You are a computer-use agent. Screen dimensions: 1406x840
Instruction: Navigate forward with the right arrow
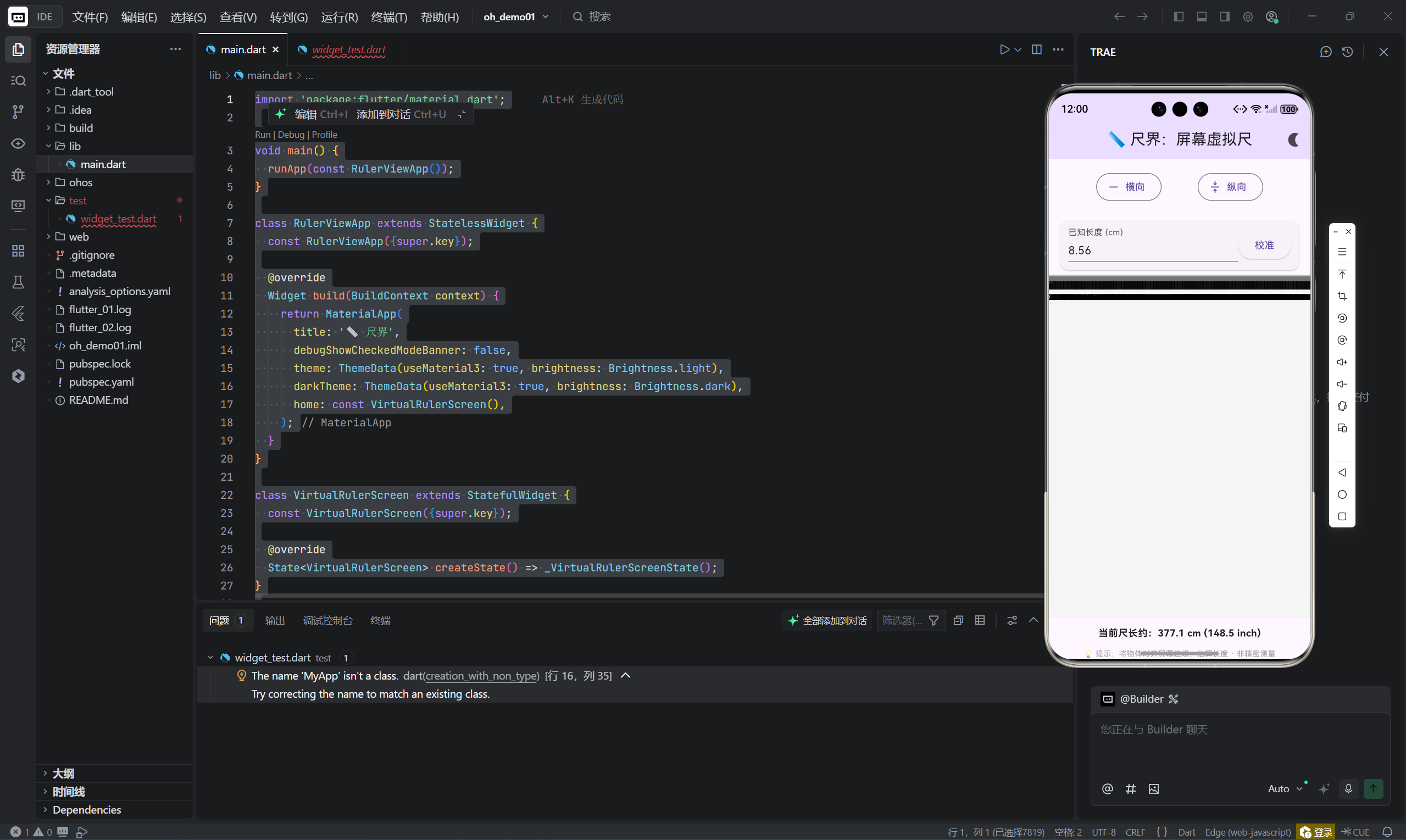click(x=1142, y=16)
